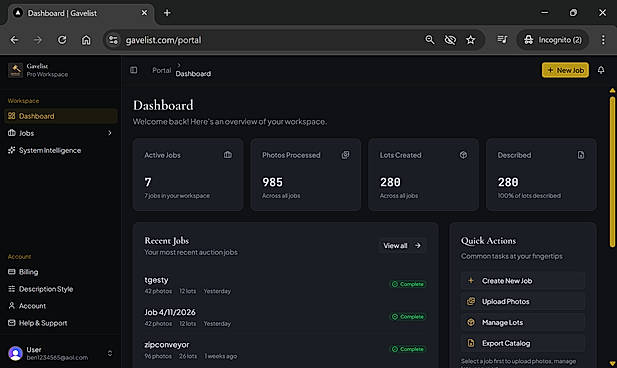Click the Incognito (2) indicator

[x=552, y=40]
